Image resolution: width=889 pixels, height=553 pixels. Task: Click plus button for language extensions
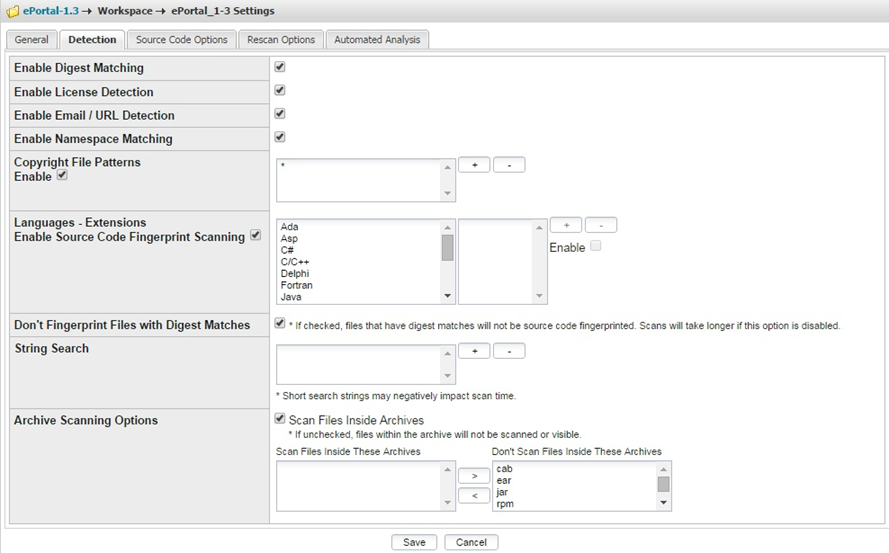coord(566,226)
